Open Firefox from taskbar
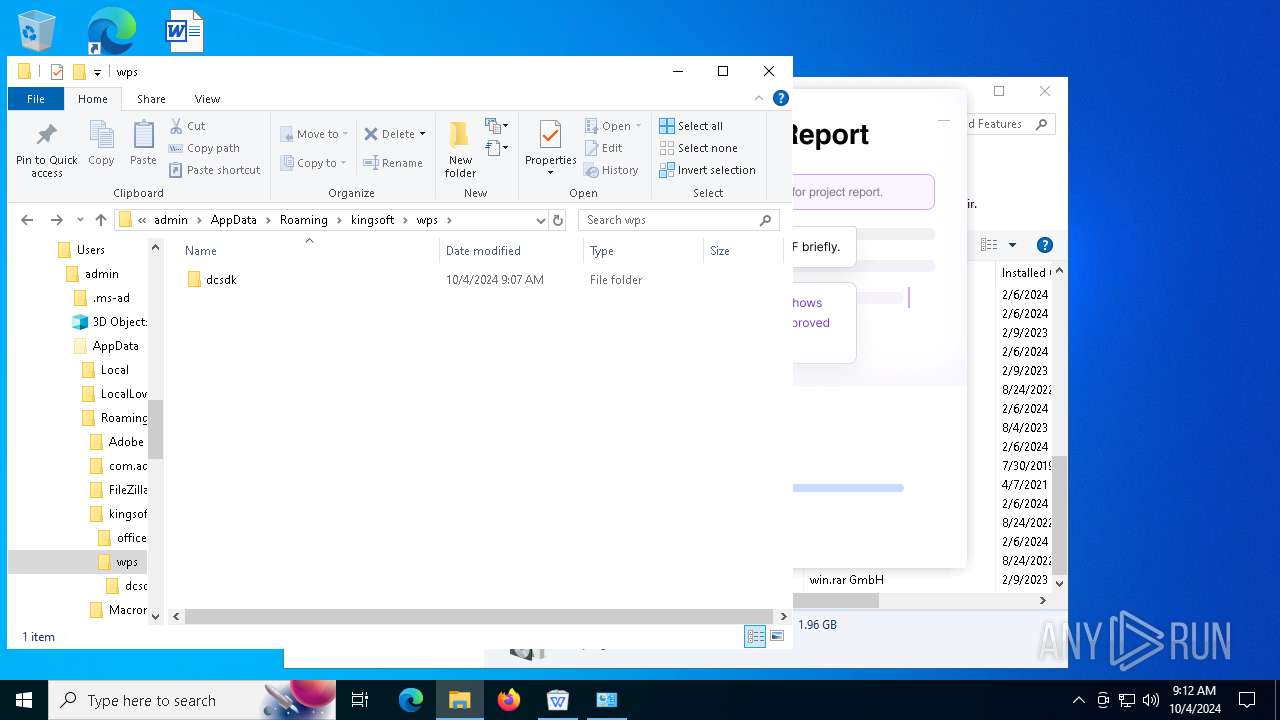Image resolution: width=1280 pixels, height=720 pixels. (x=509, y=700)
